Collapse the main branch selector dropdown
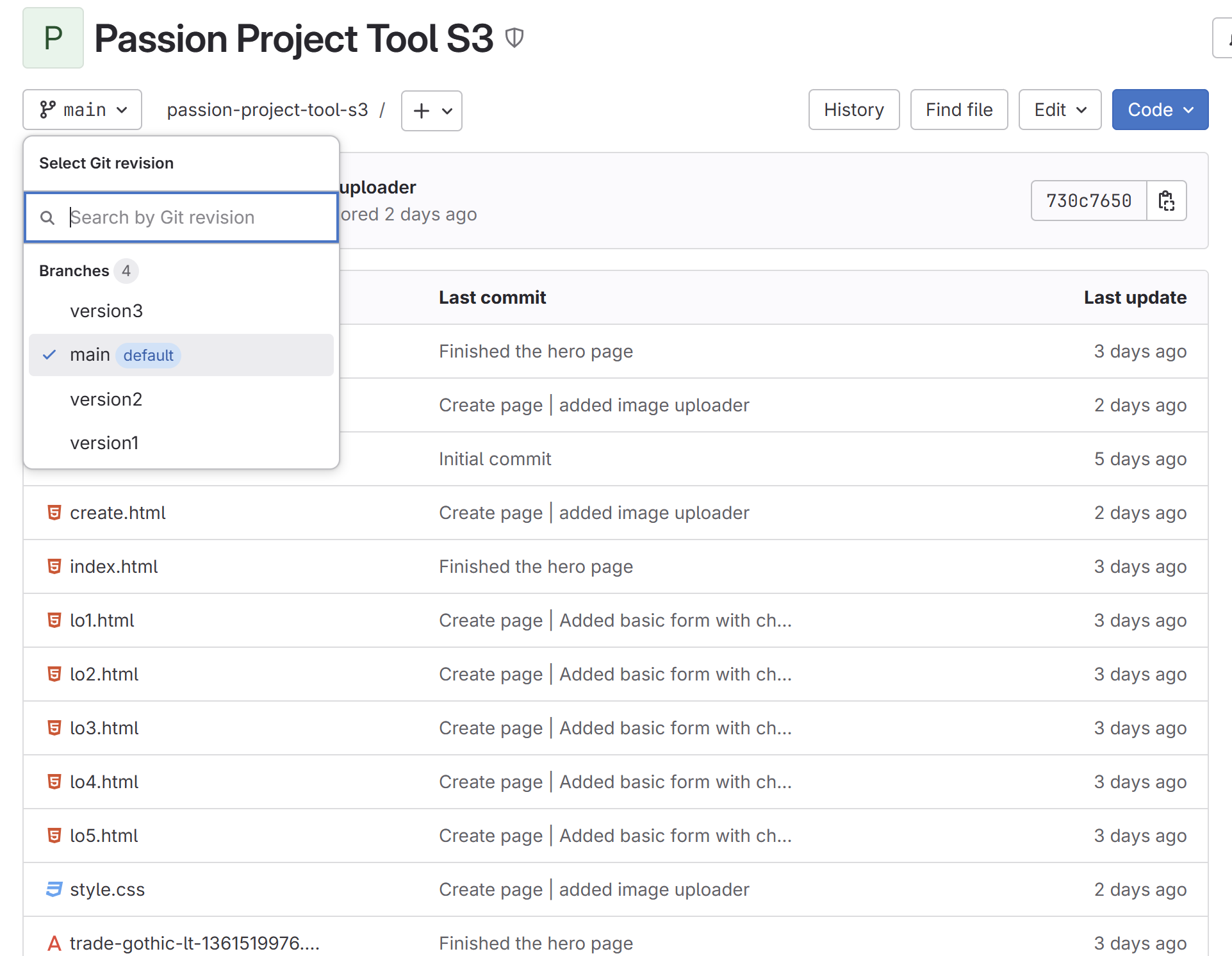 click(x=83, y=110)
